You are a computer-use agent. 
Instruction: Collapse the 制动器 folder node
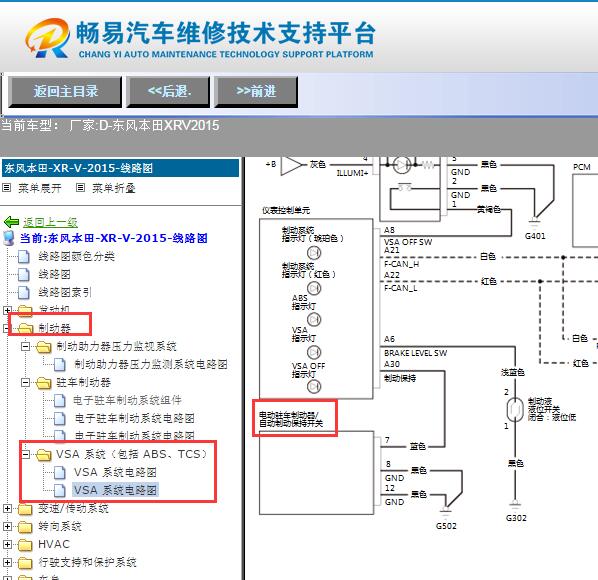pyautogui.click(x=6, y=328)
